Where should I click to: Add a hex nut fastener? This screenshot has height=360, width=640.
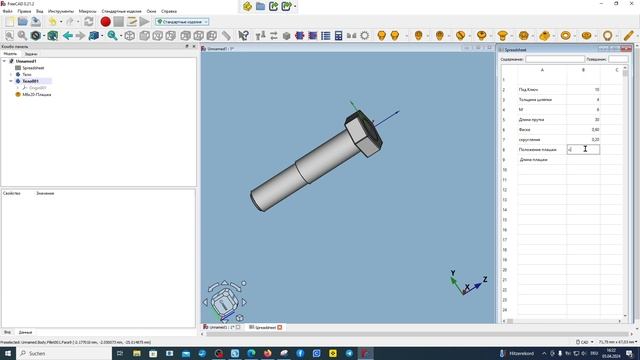tap(524, 36)
